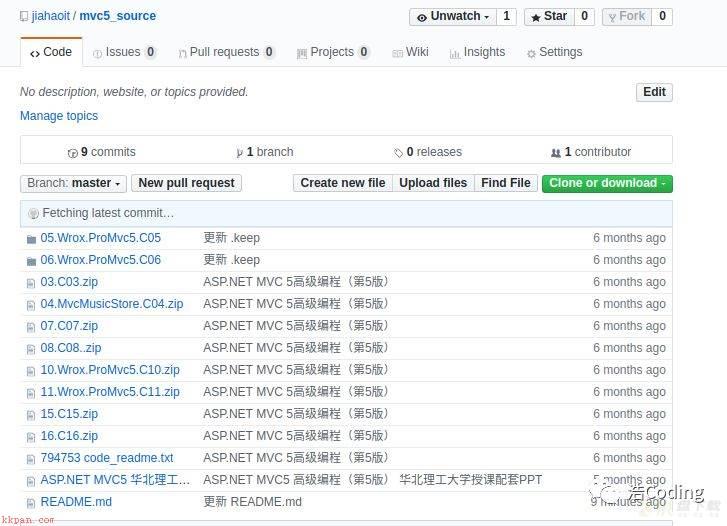Click New pull request button
The image size is (727, 526).
[x=186, y=183]
